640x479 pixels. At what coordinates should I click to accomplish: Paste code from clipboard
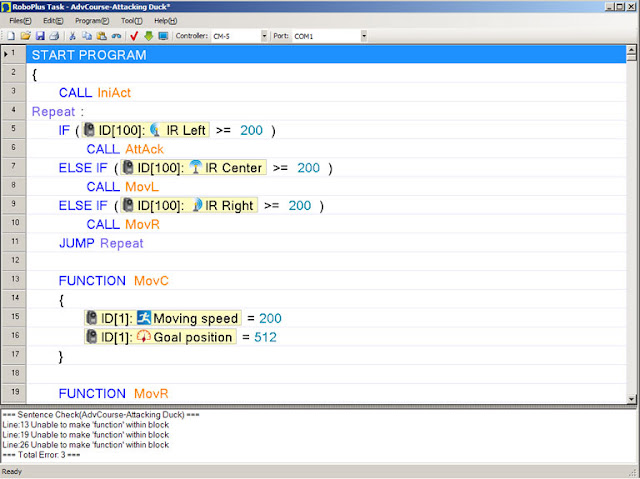(x=101, y=36)
